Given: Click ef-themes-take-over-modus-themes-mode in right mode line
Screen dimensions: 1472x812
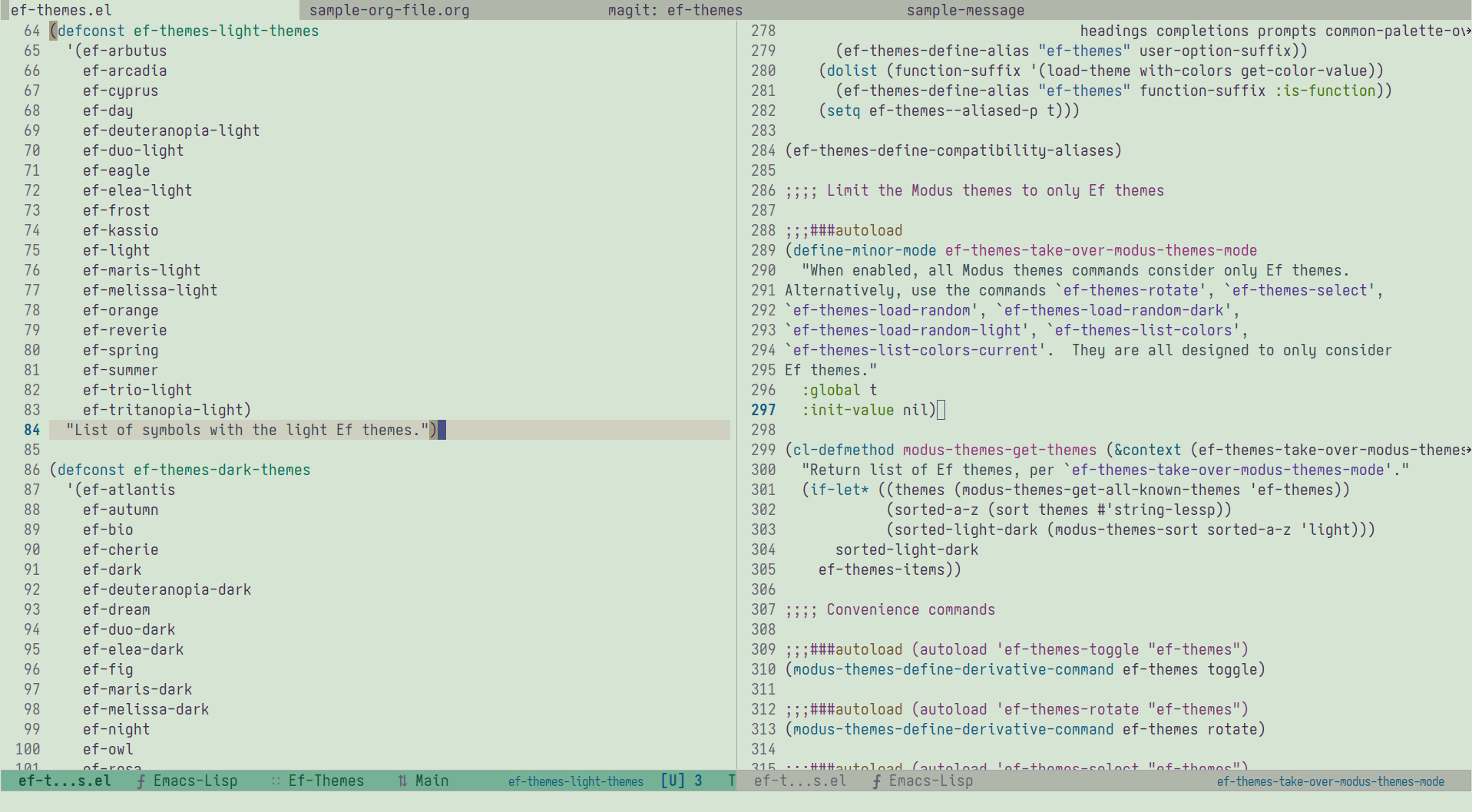Looking at the screenshot, I should pyautogui.click(x=1331, y=781).
